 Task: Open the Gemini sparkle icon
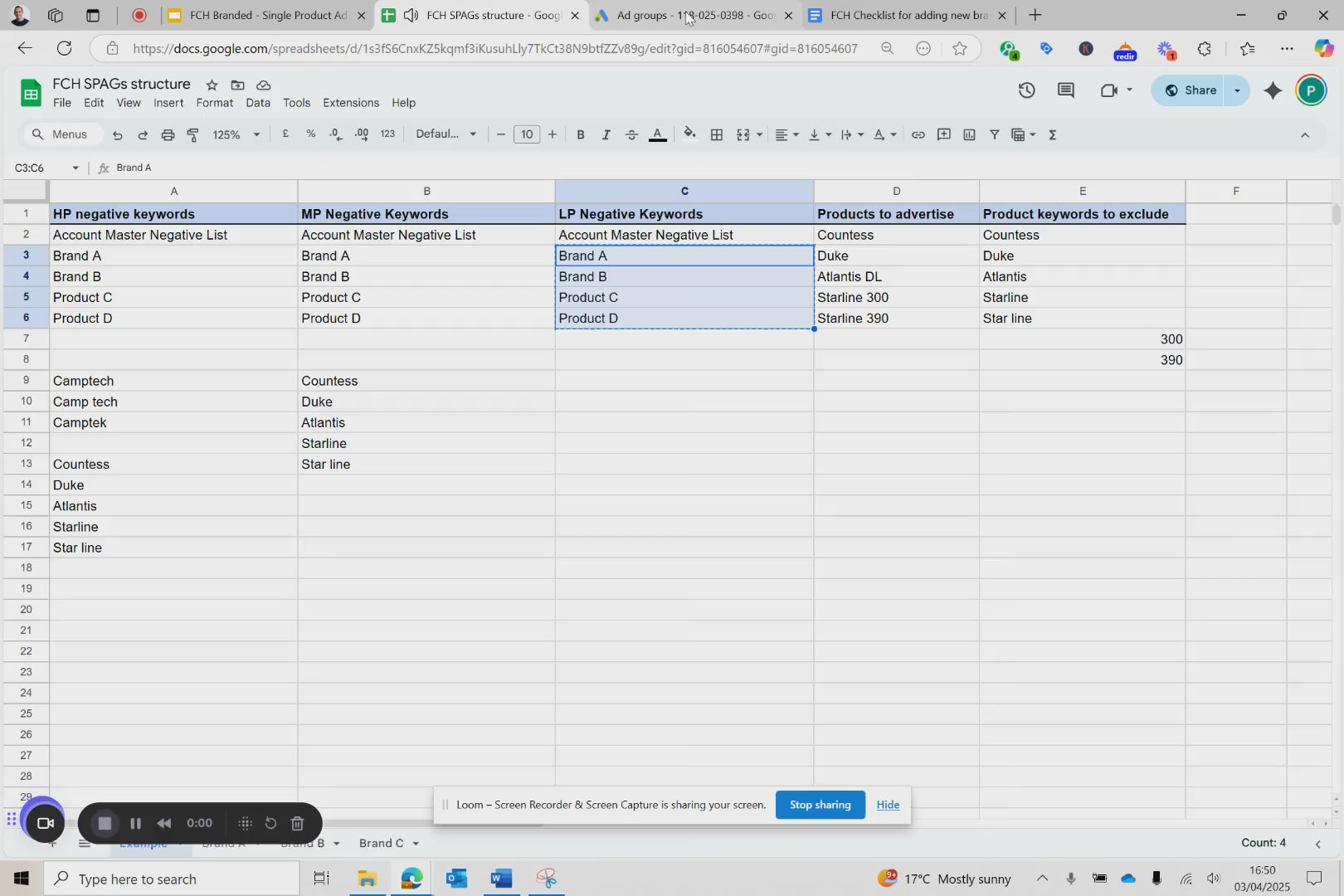(x=1273, y=90)
